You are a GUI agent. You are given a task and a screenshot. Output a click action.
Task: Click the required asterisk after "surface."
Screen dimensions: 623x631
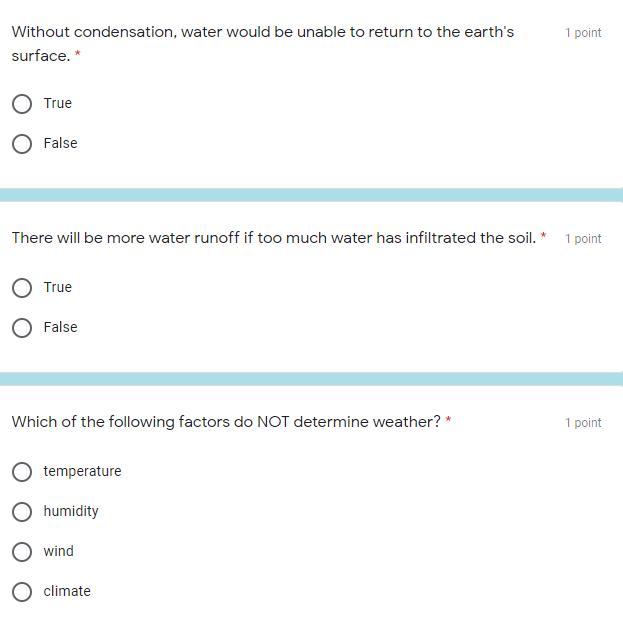coord(78,56)
